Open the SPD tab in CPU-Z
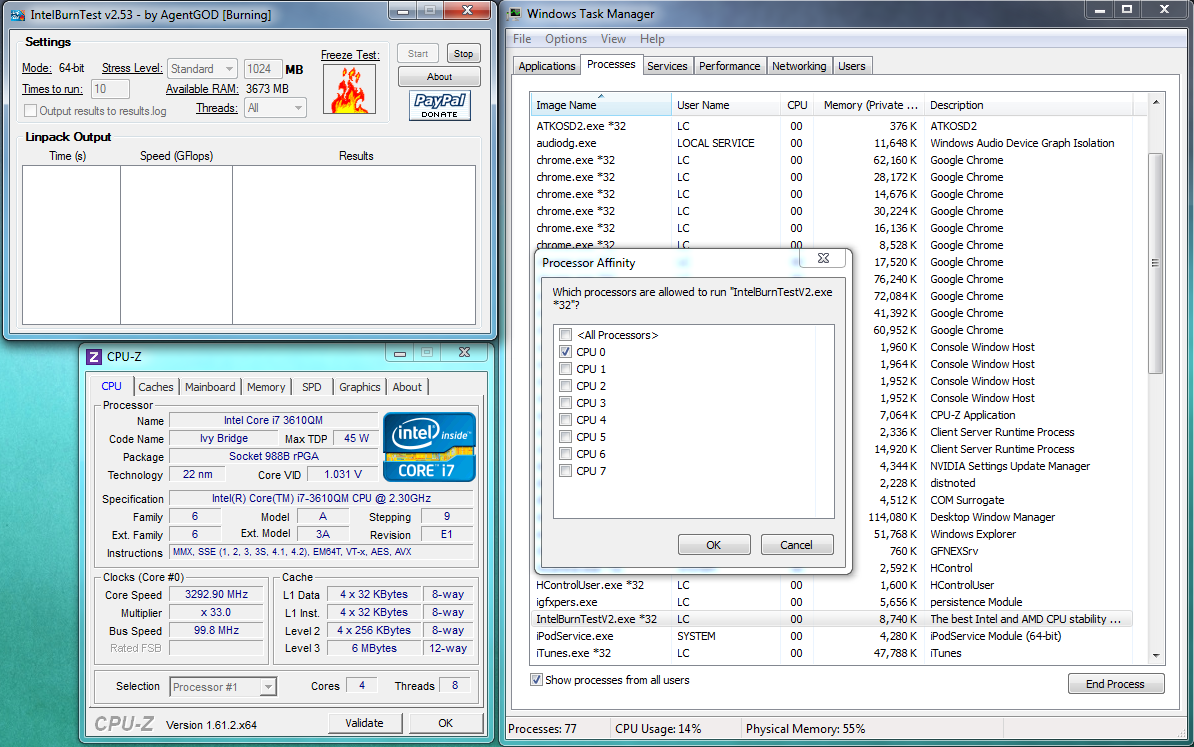Viewport: 1194px width, 747px height. (x=311, y=387)
